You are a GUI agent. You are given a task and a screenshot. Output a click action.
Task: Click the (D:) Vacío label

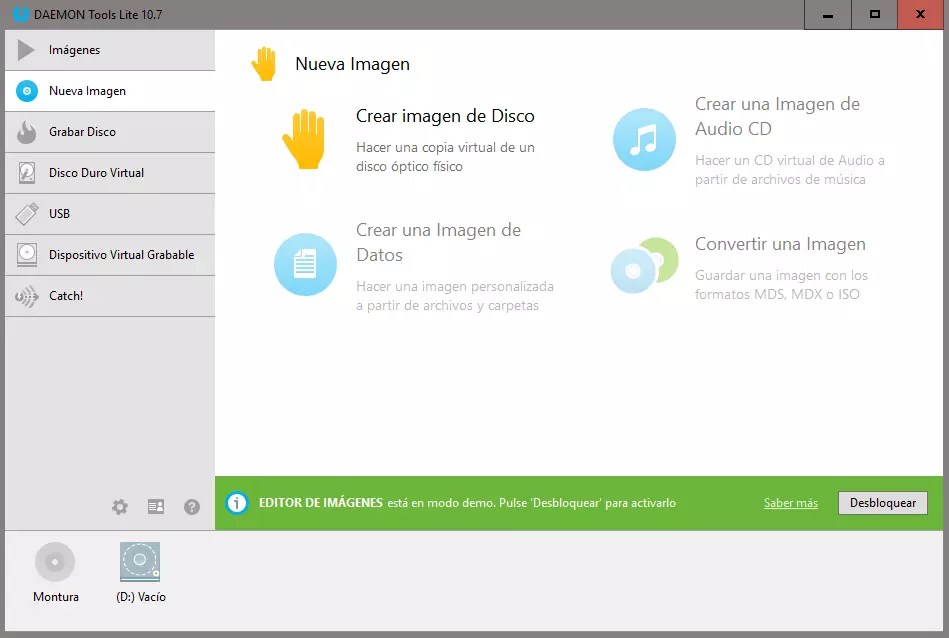pos(140,597)
